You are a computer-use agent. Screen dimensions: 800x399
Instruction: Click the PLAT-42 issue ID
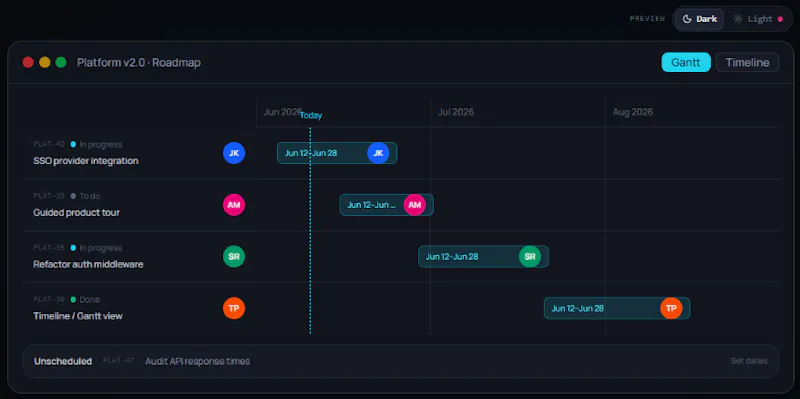tap(49, 144)
